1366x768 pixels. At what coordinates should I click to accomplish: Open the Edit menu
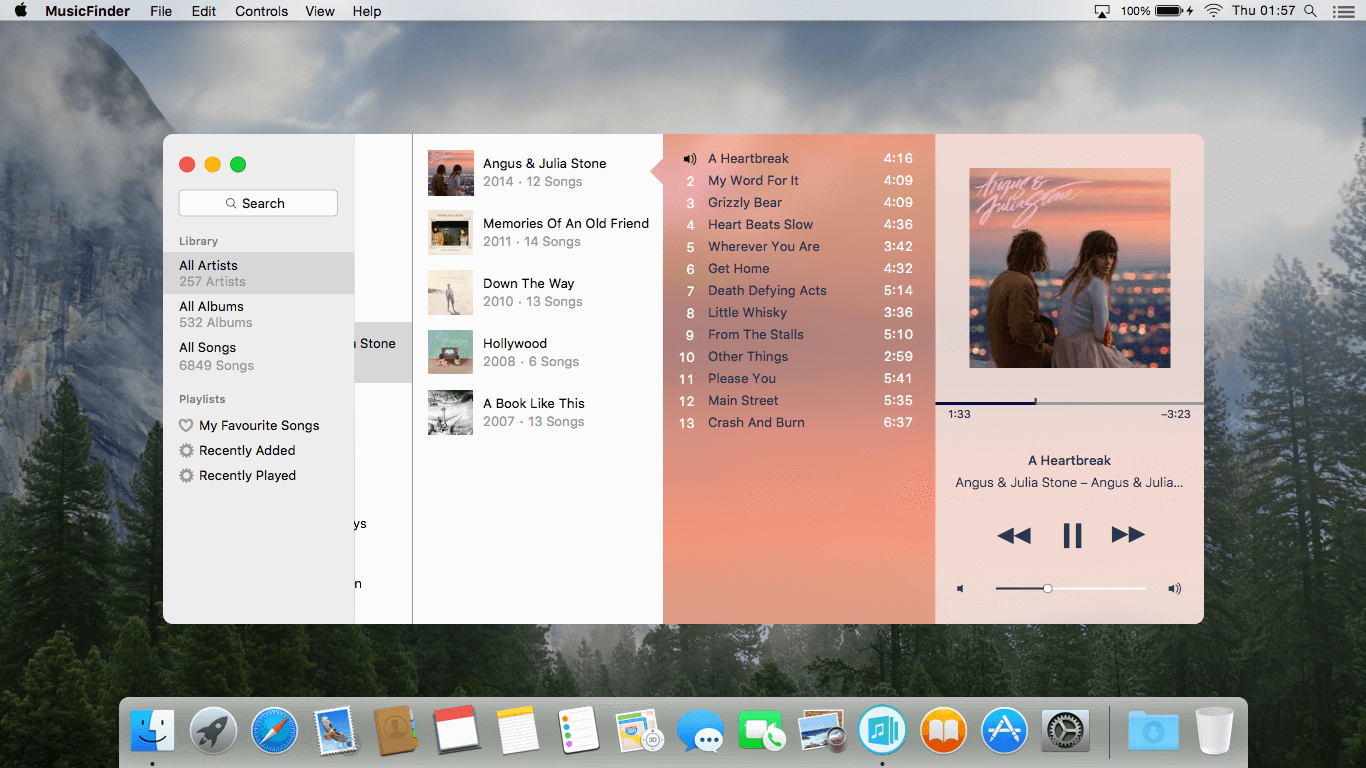tap(204, 11)
